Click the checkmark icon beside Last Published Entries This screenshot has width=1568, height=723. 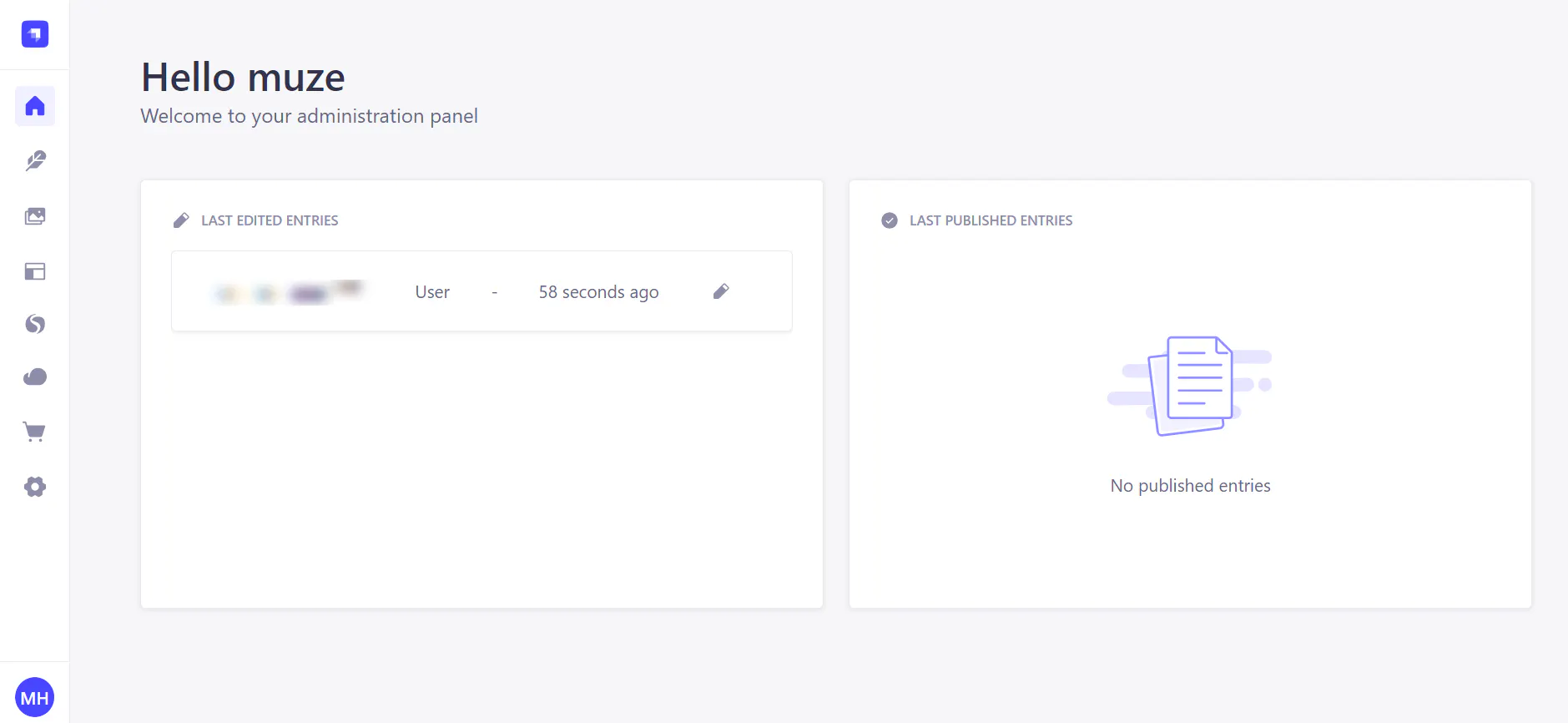click(x=890, y=220)
